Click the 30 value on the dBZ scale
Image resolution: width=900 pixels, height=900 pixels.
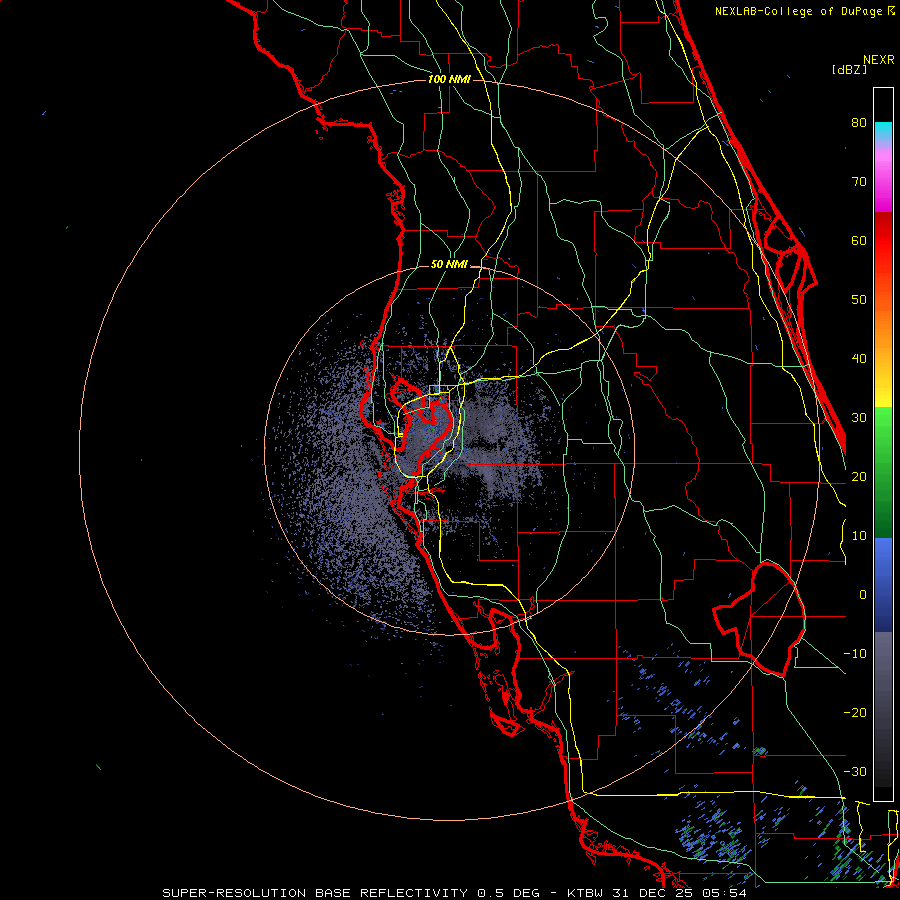click(859, 418)
